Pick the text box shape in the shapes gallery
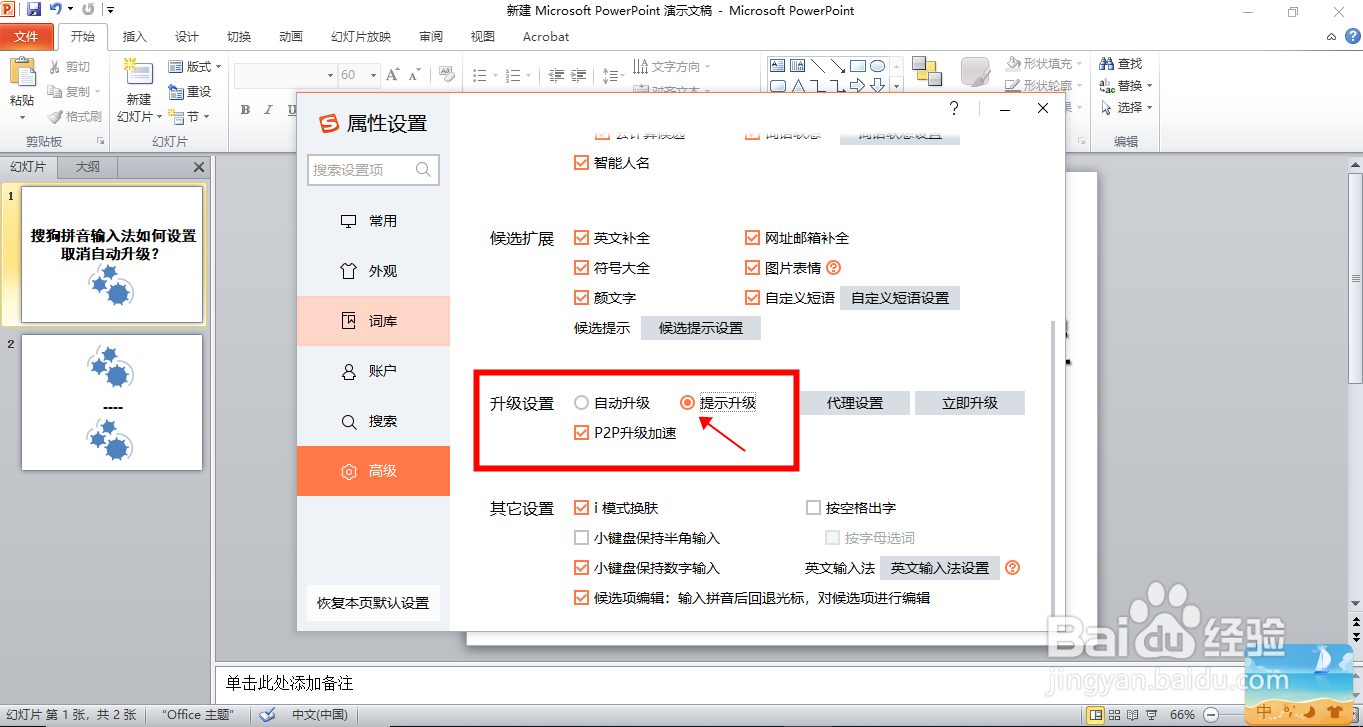 779,66
